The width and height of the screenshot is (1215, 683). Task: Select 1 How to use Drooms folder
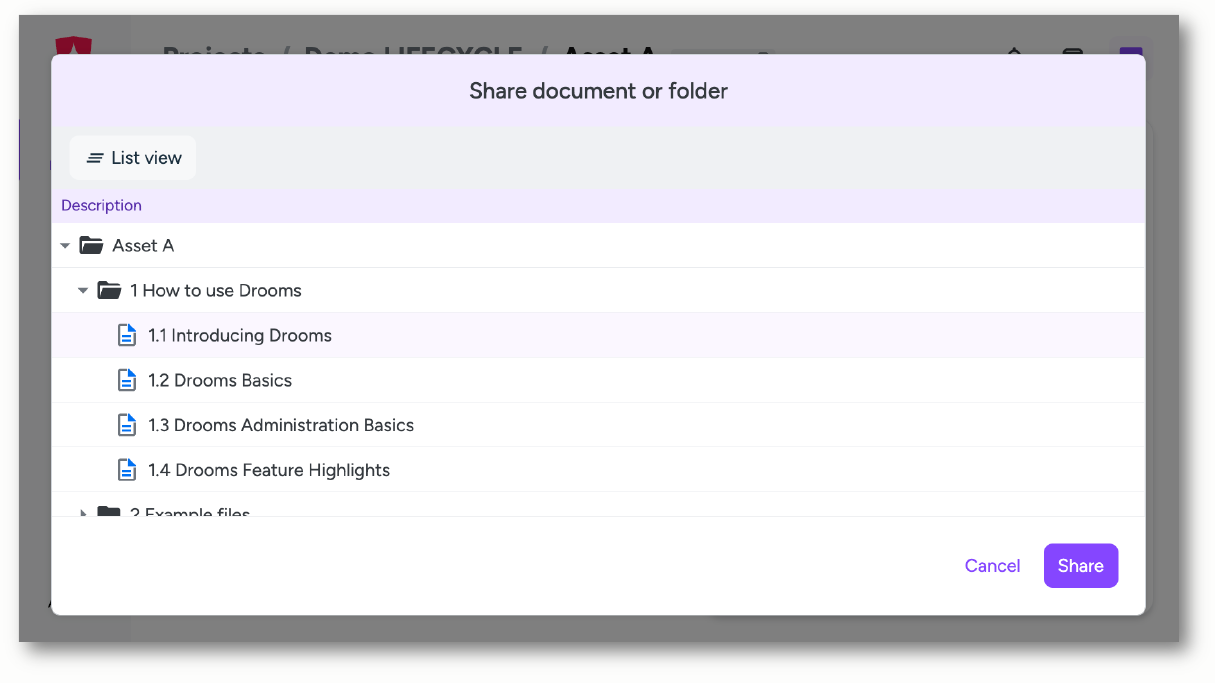(x=216, y=290)
